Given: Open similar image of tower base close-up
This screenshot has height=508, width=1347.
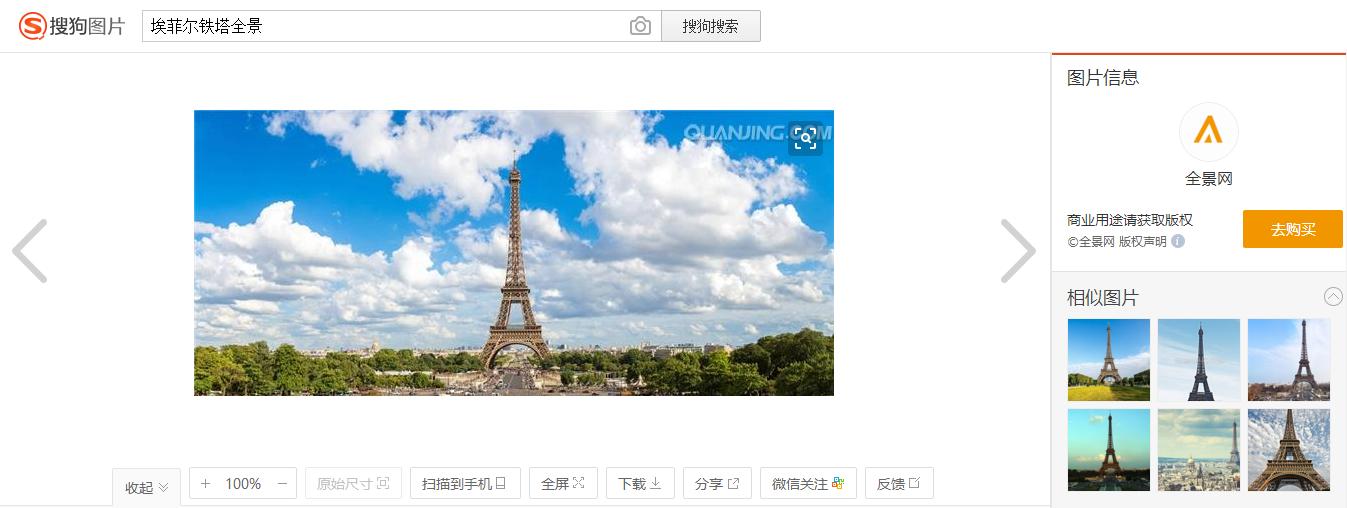Looking at the screenshot, I should click(x=1289, y=450).
